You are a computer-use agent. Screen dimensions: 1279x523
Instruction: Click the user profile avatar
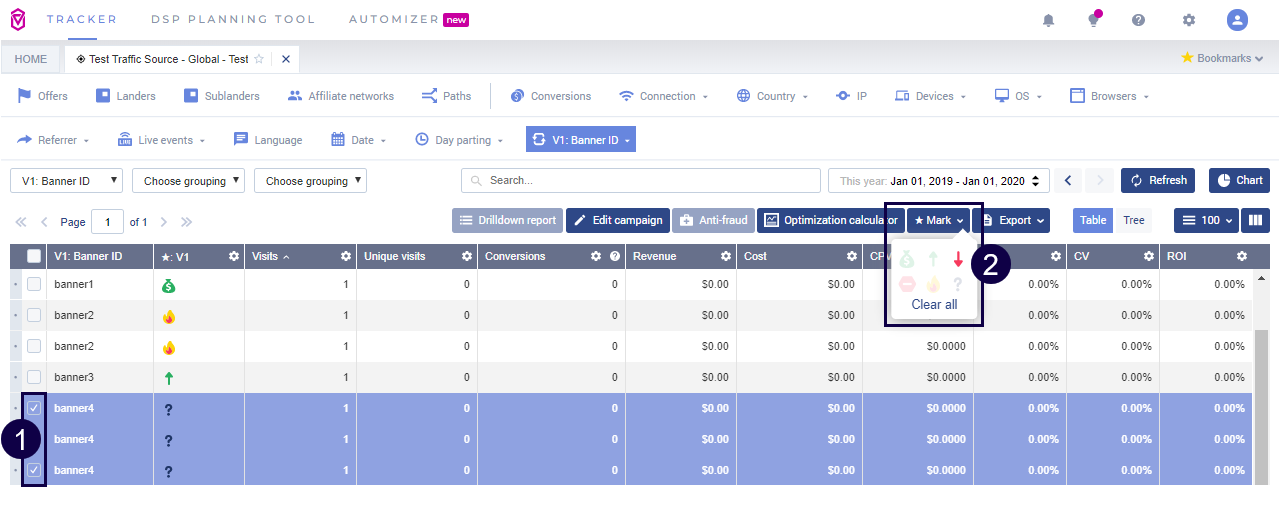pyautogui.click(x=1237, y=20)
